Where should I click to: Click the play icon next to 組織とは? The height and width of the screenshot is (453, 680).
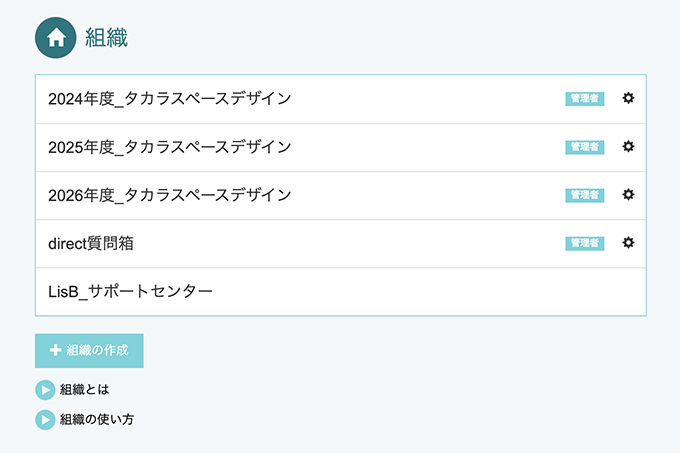[45, 389]
